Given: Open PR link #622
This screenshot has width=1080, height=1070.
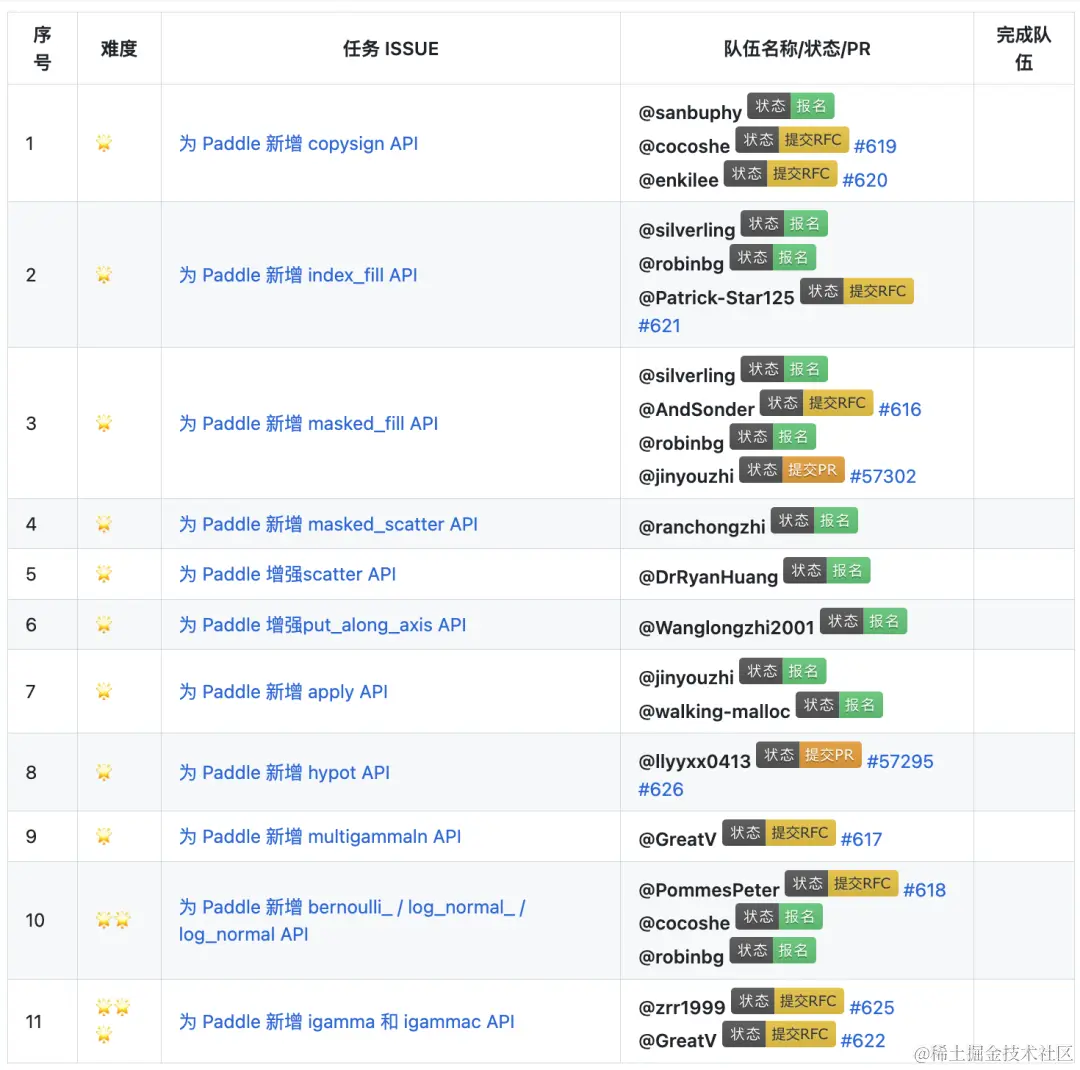Looking at the screenshot, I should [x=862, y=1040].
